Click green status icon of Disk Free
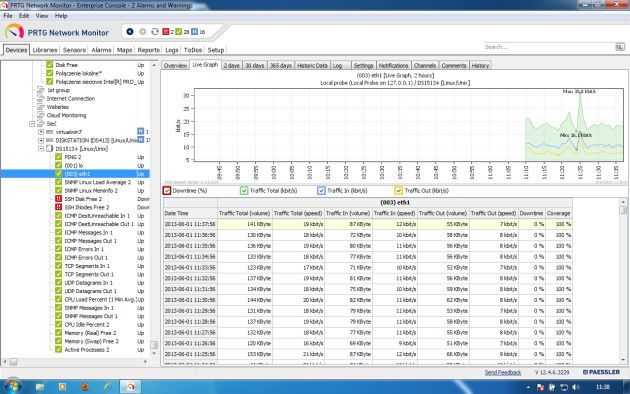The width and height of the screenshot is (630, 394). tap(49, 65)
